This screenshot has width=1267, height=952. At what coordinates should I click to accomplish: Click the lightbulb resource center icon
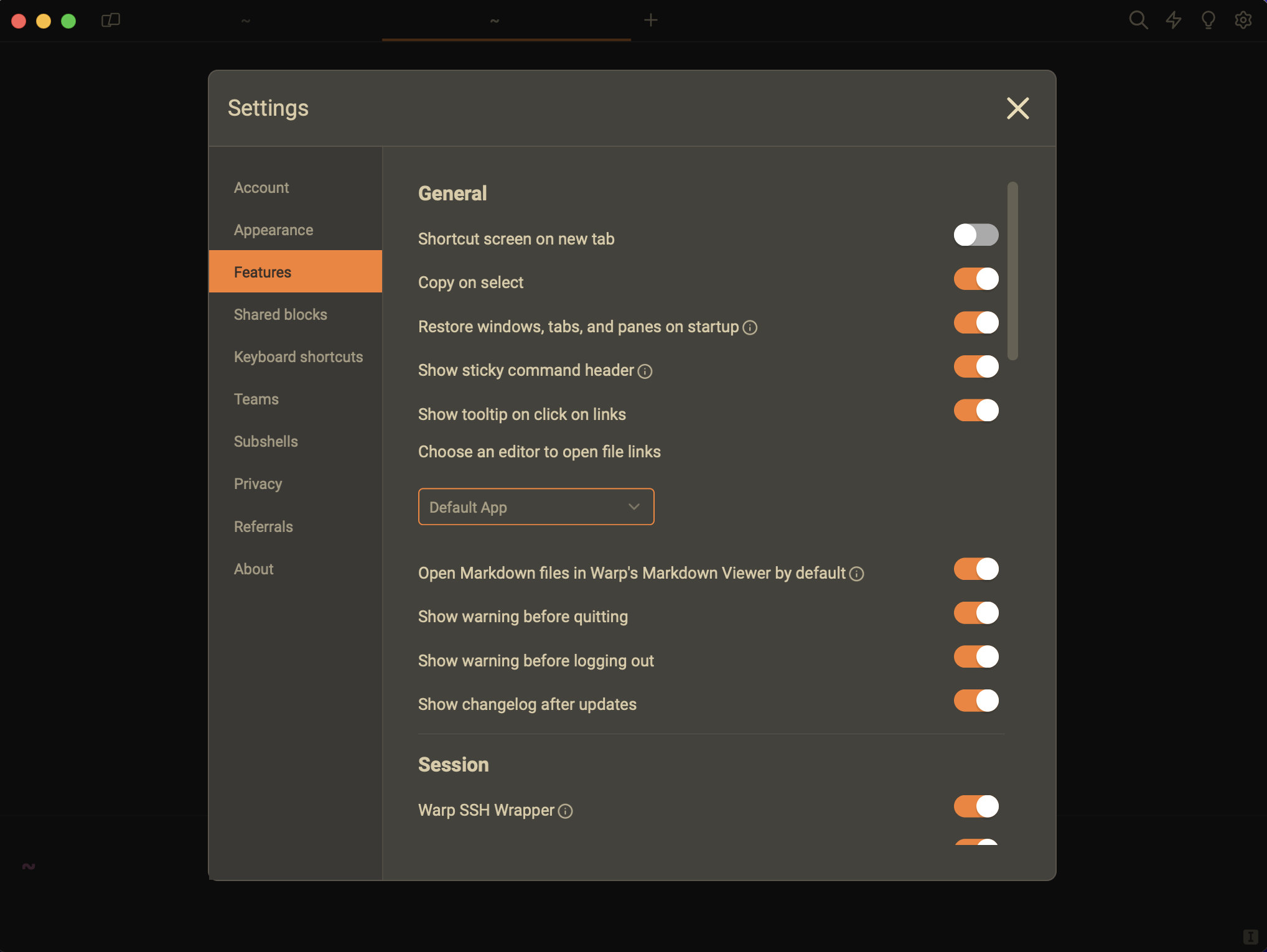(x=1209, y=20)
